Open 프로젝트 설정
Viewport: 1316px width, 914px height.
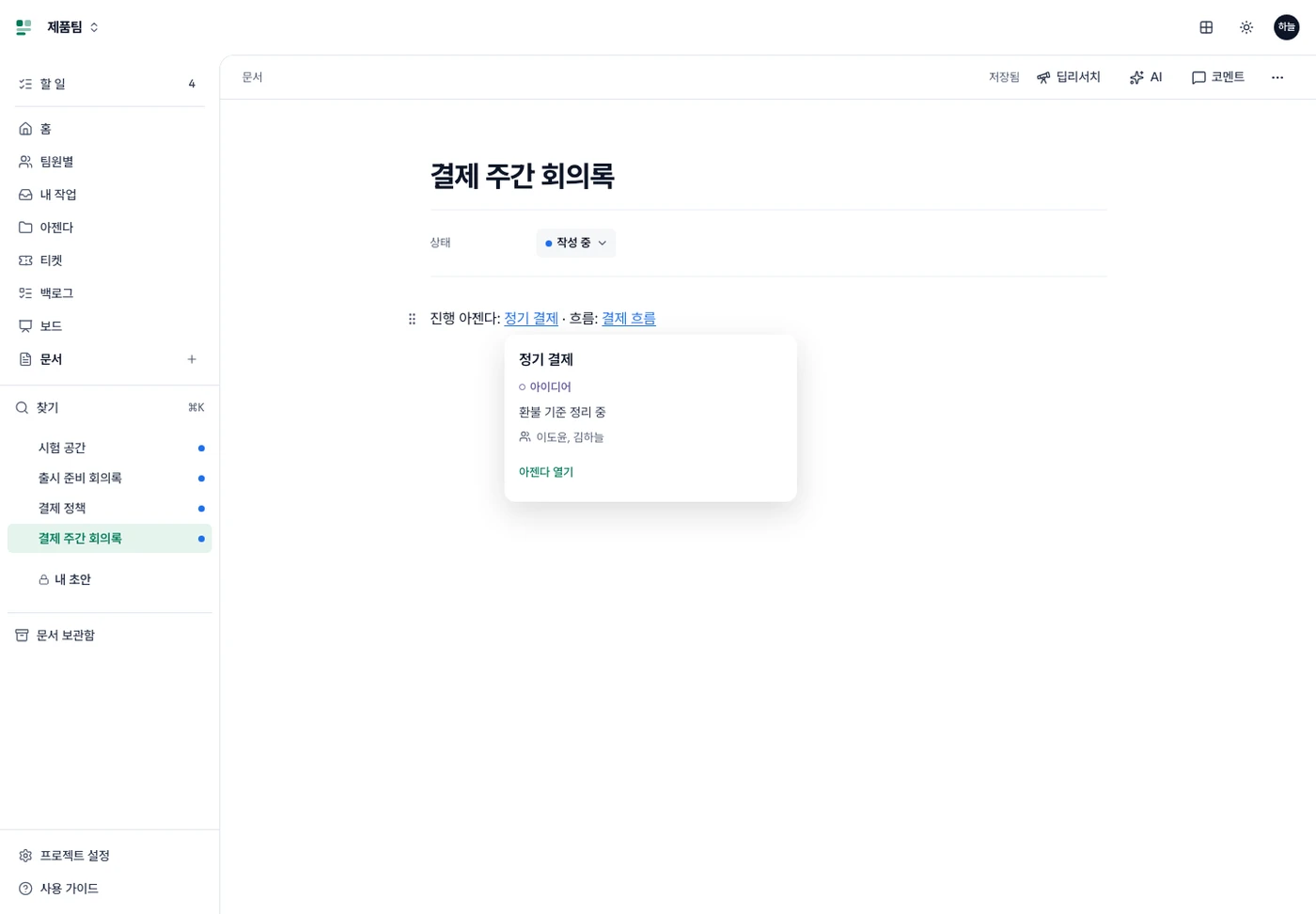tap(110, 856)
